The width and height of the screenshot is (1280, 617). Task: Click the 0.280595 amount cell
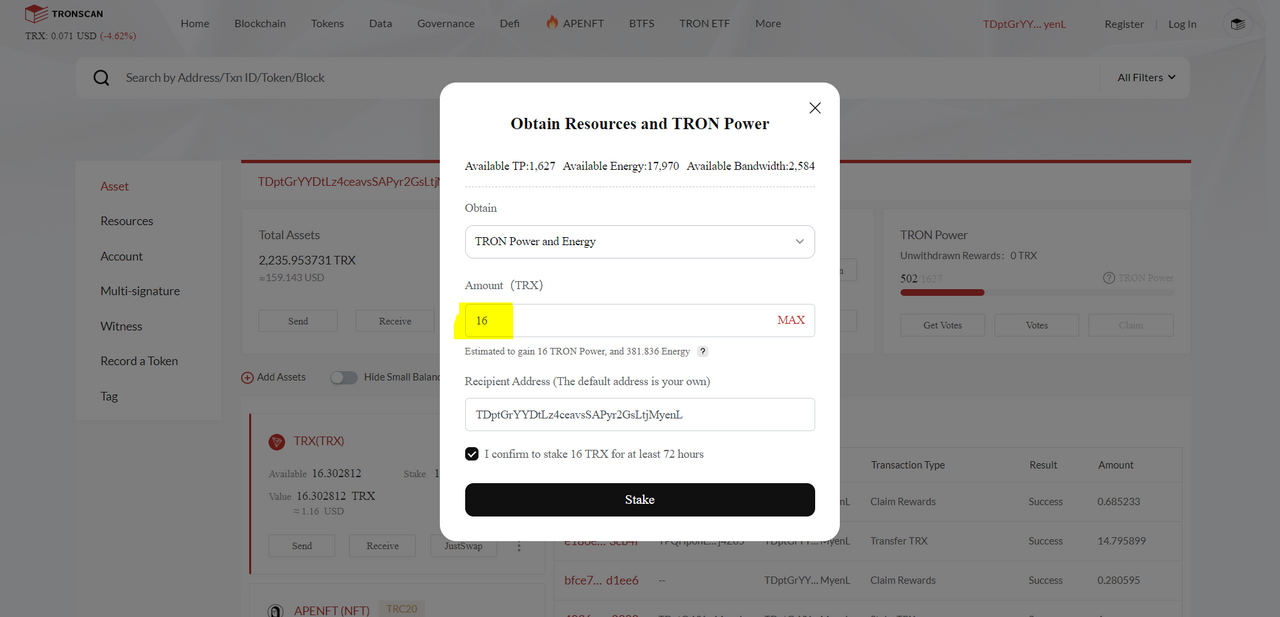(x=1119, y=580)
